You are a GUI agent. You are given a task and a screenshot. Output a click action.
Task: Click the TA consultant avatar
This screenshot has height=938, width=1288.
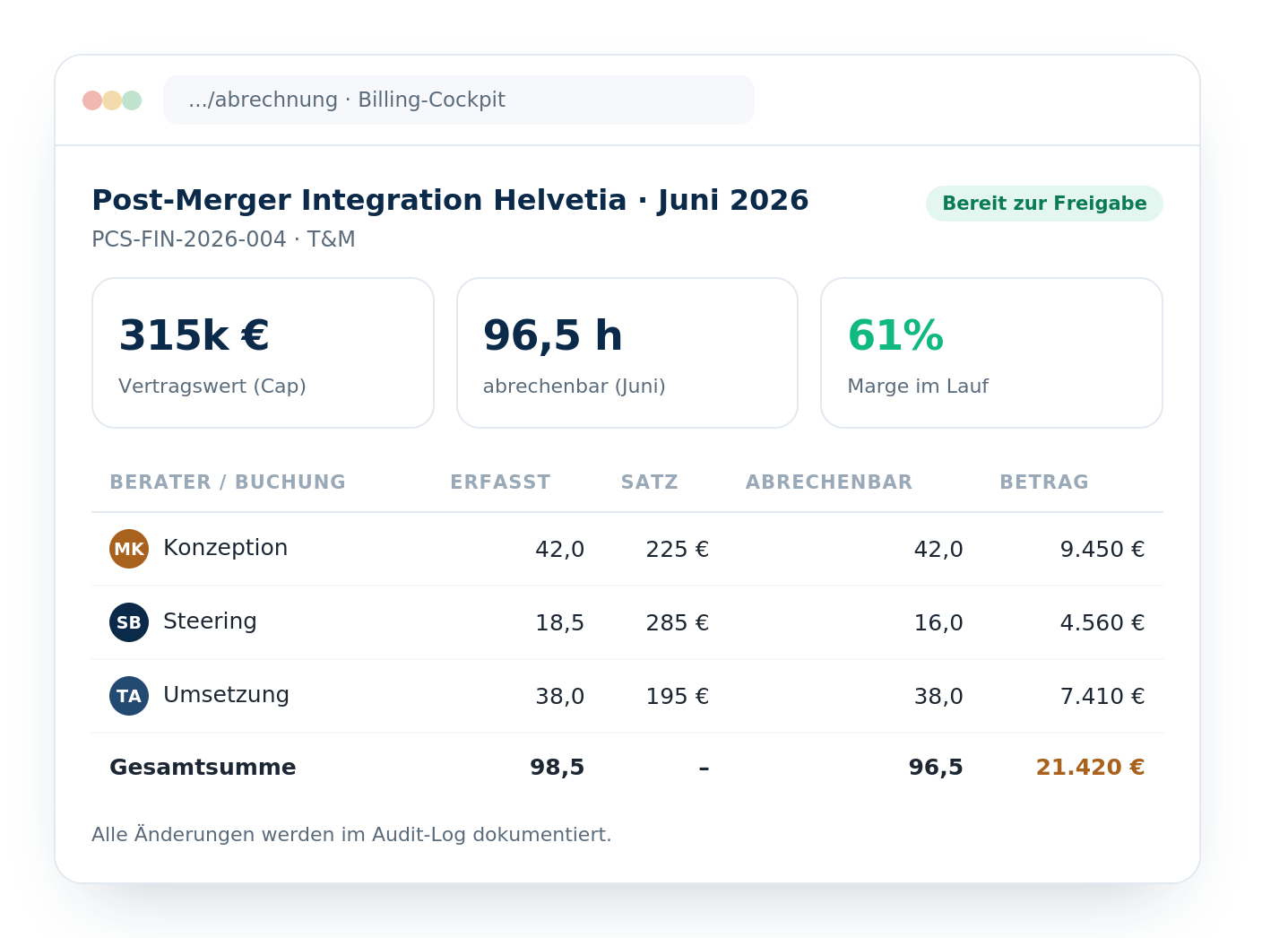[x=129, y=696]
